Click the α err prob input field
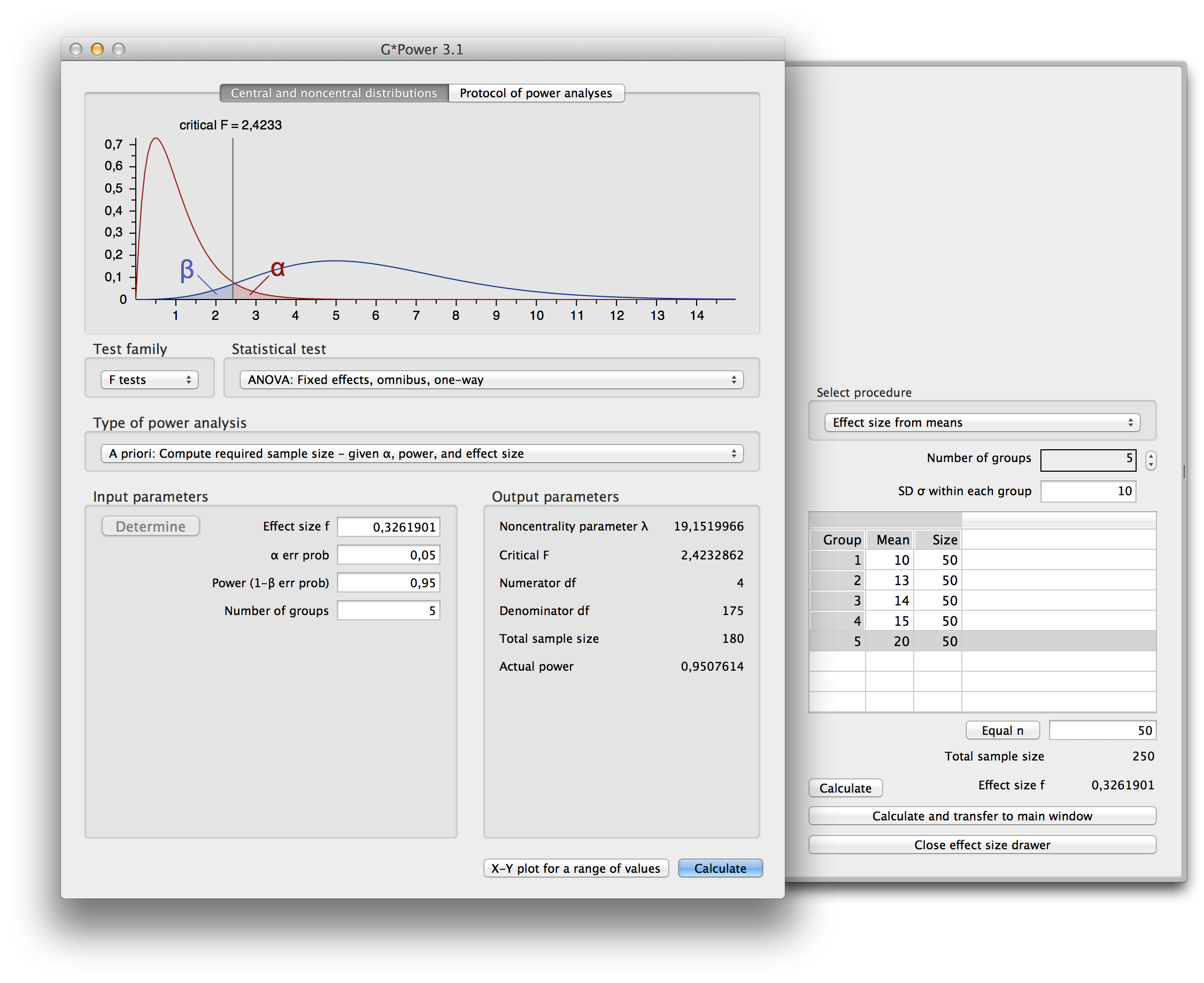Image resolution: width=1204 pixels, height=983 pixels. pyautogui.click(x=388, y=555)
